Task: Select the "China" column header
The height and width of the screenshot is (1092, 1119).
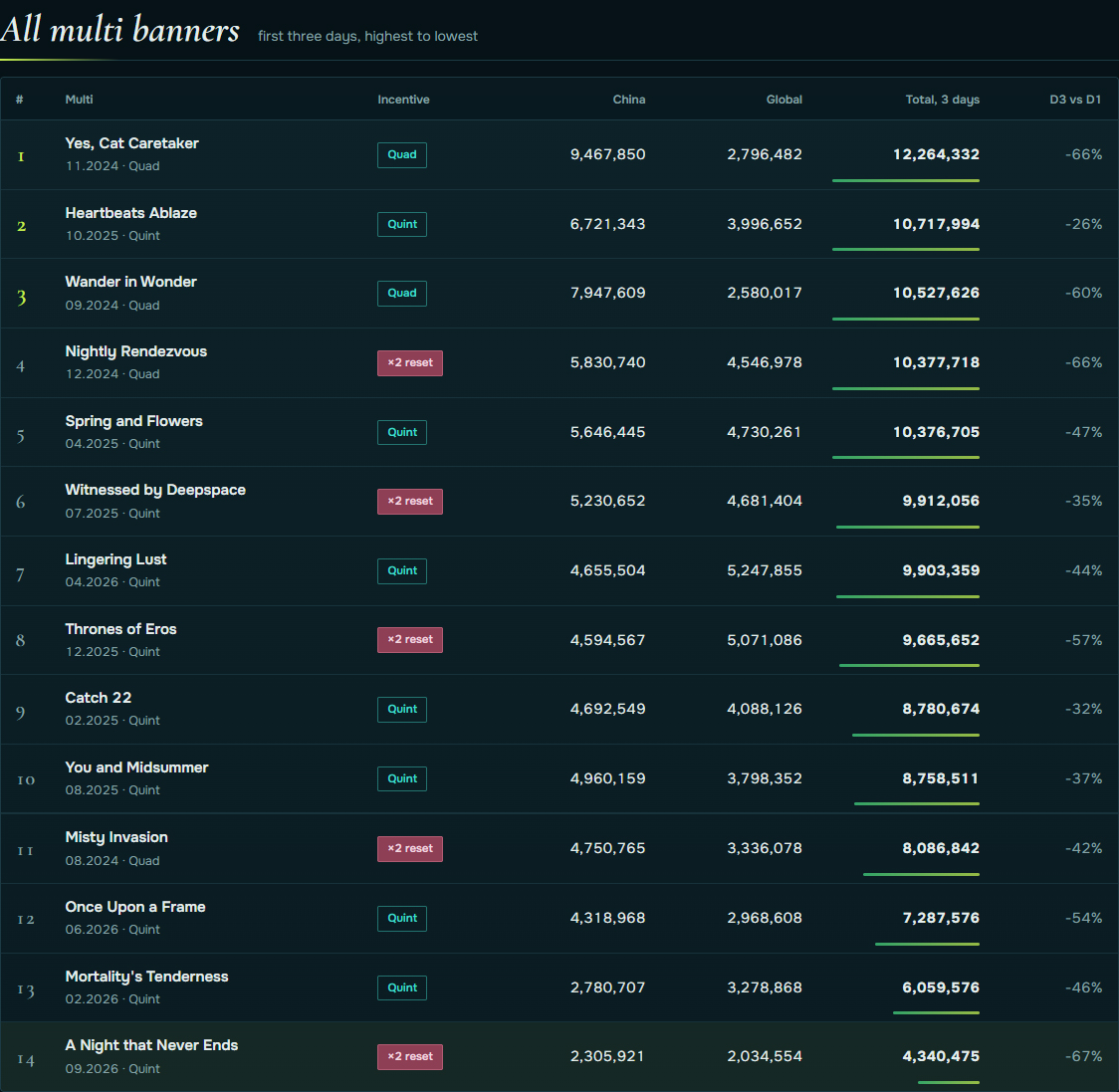Action: 629,100
